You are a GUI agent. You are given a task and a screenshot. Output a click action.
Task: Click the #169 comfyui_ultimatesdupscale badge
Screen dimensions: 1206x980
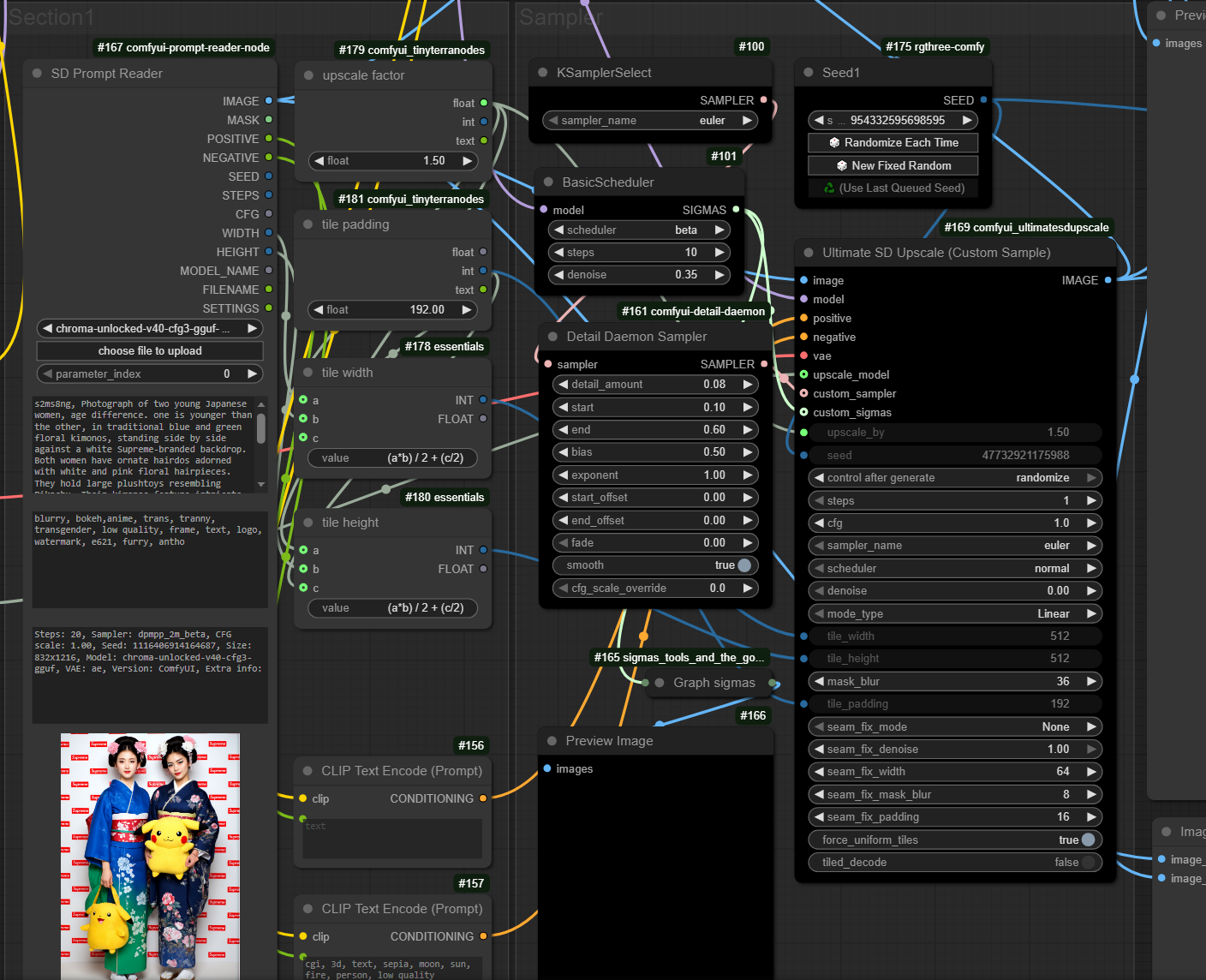(1026, 228)
